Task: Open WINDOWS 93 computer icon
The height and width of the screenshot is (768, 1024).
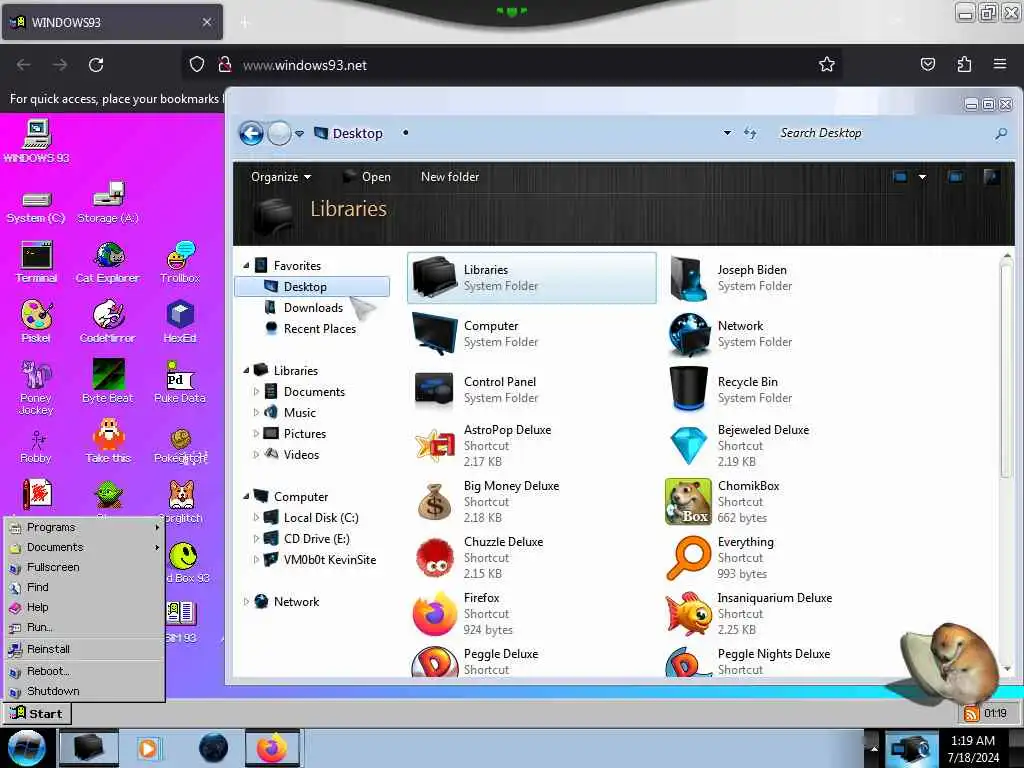Action: point(37,141)
